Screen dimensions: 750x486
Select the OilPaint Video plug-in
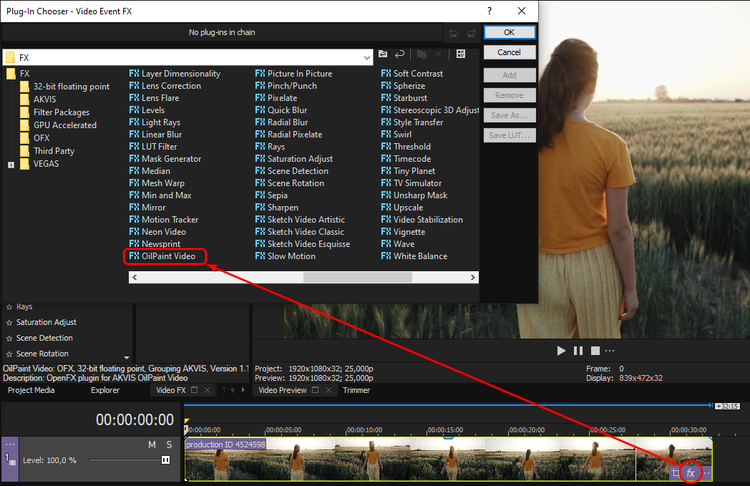pos(163,256)
